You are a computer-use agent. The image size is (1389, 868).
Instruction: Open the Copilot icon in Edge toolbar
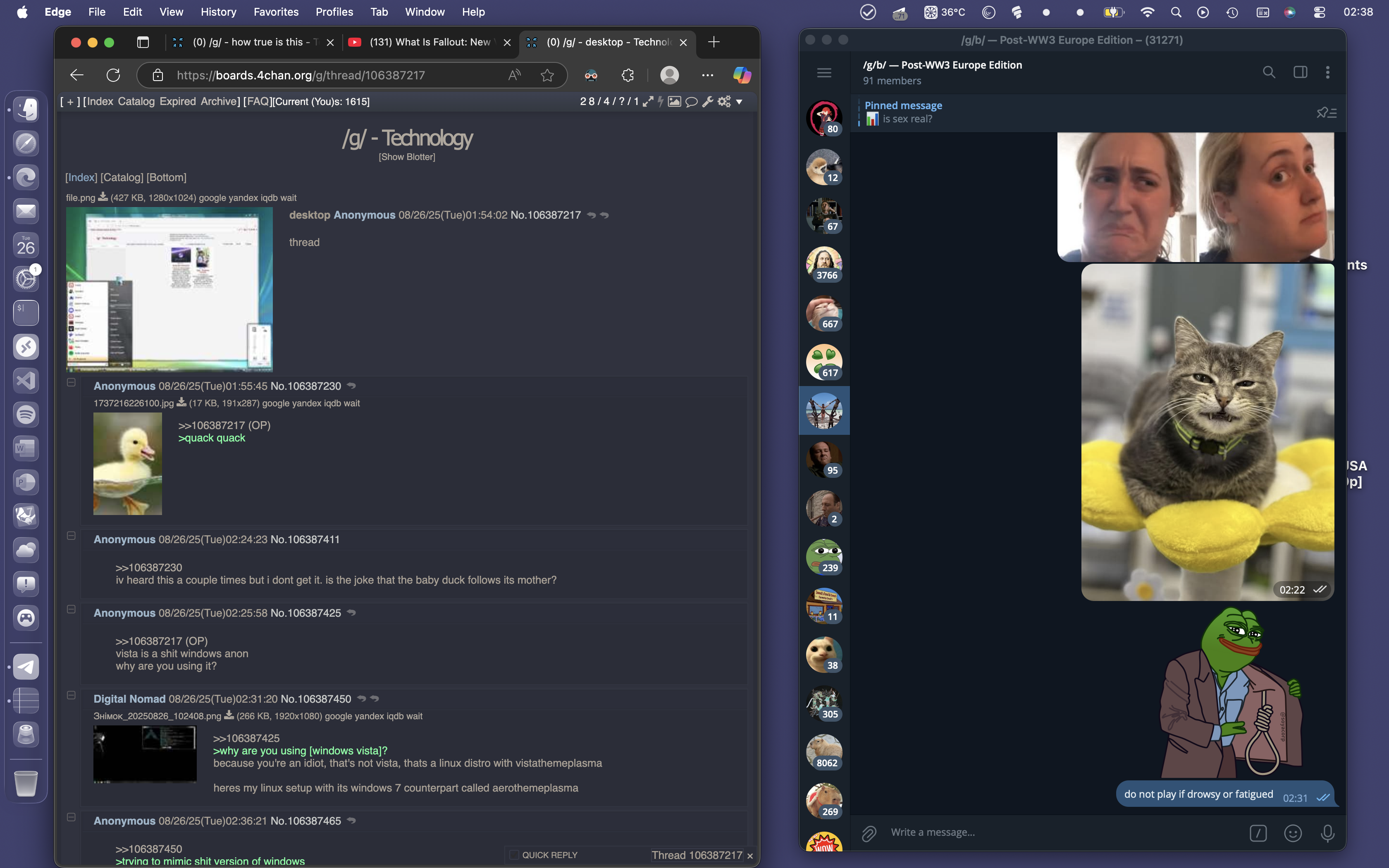tap(742, 75)
